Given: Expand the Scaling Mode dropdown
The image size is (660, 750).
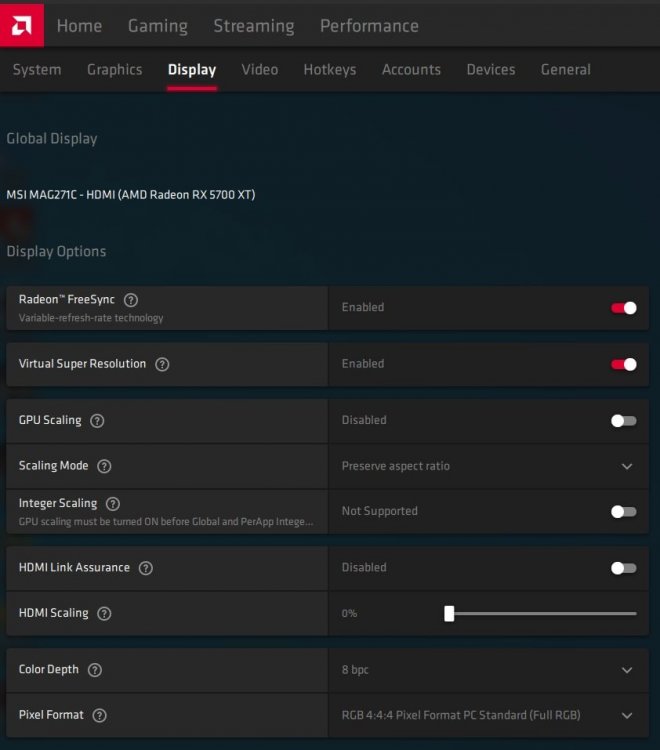Looking at the screenshot, I should (627, 466).
